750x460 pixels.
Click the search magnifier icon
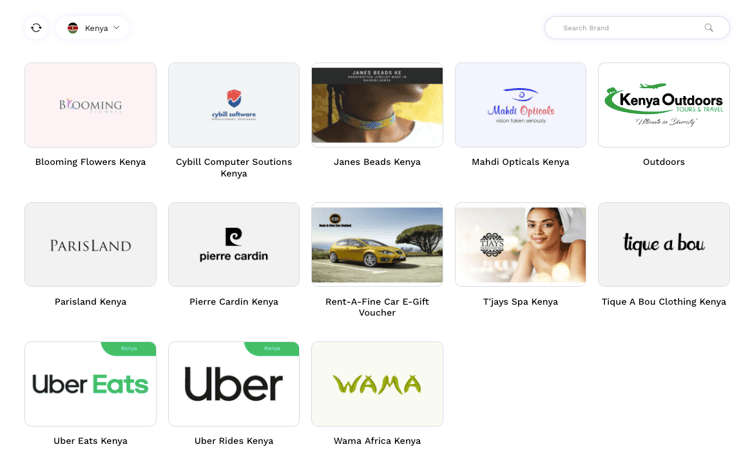[708, 28]
